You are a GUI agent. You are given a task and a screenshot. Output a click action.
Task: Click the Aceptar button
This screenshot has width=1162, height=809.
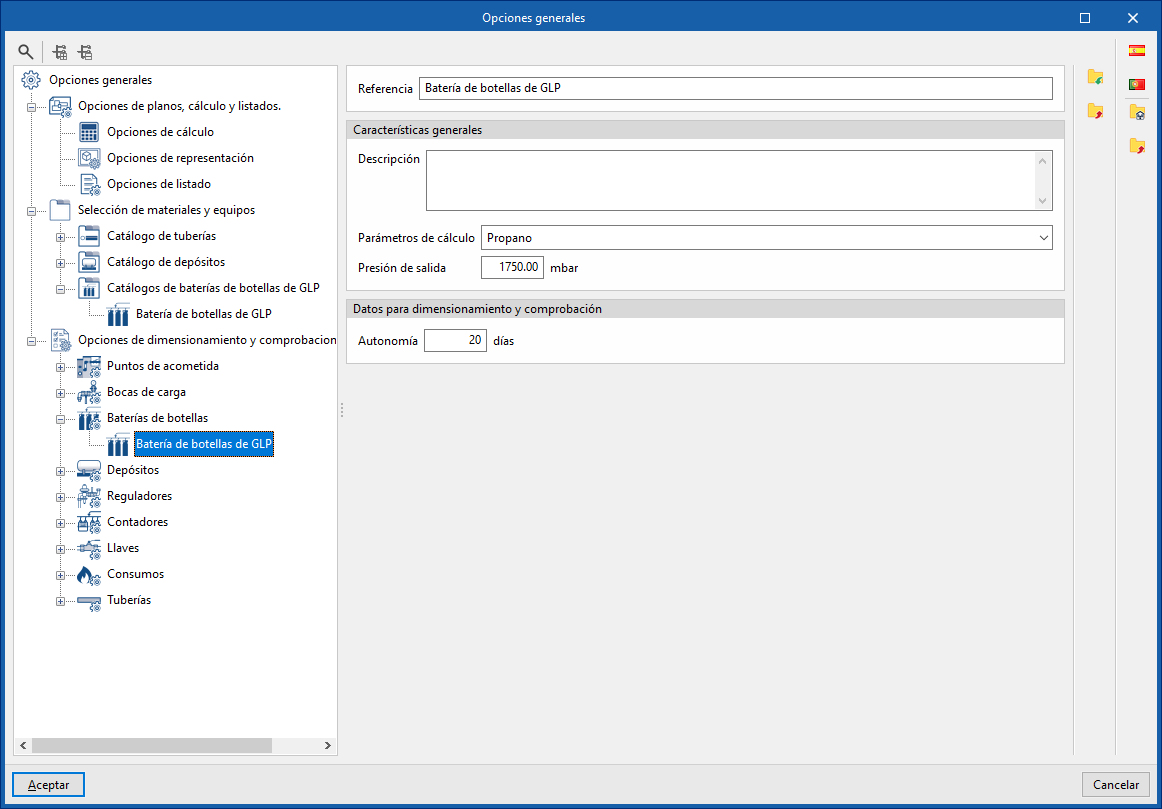[x=49, y=785]
